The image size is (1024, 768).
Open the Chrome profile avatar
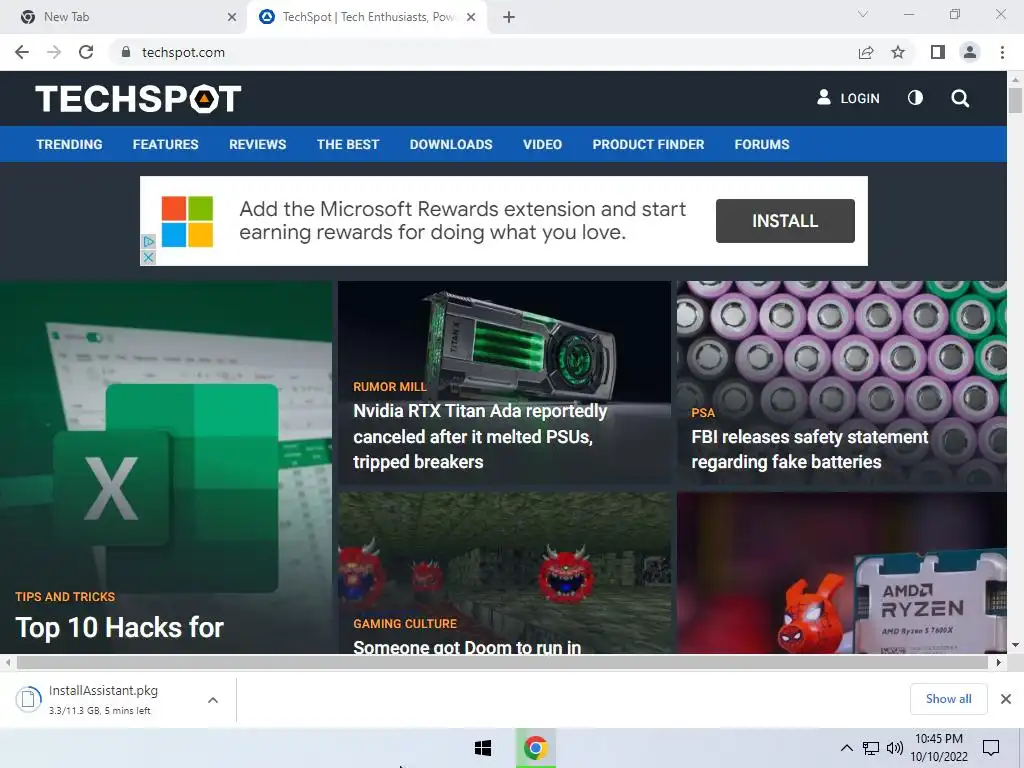pos(970,52)
